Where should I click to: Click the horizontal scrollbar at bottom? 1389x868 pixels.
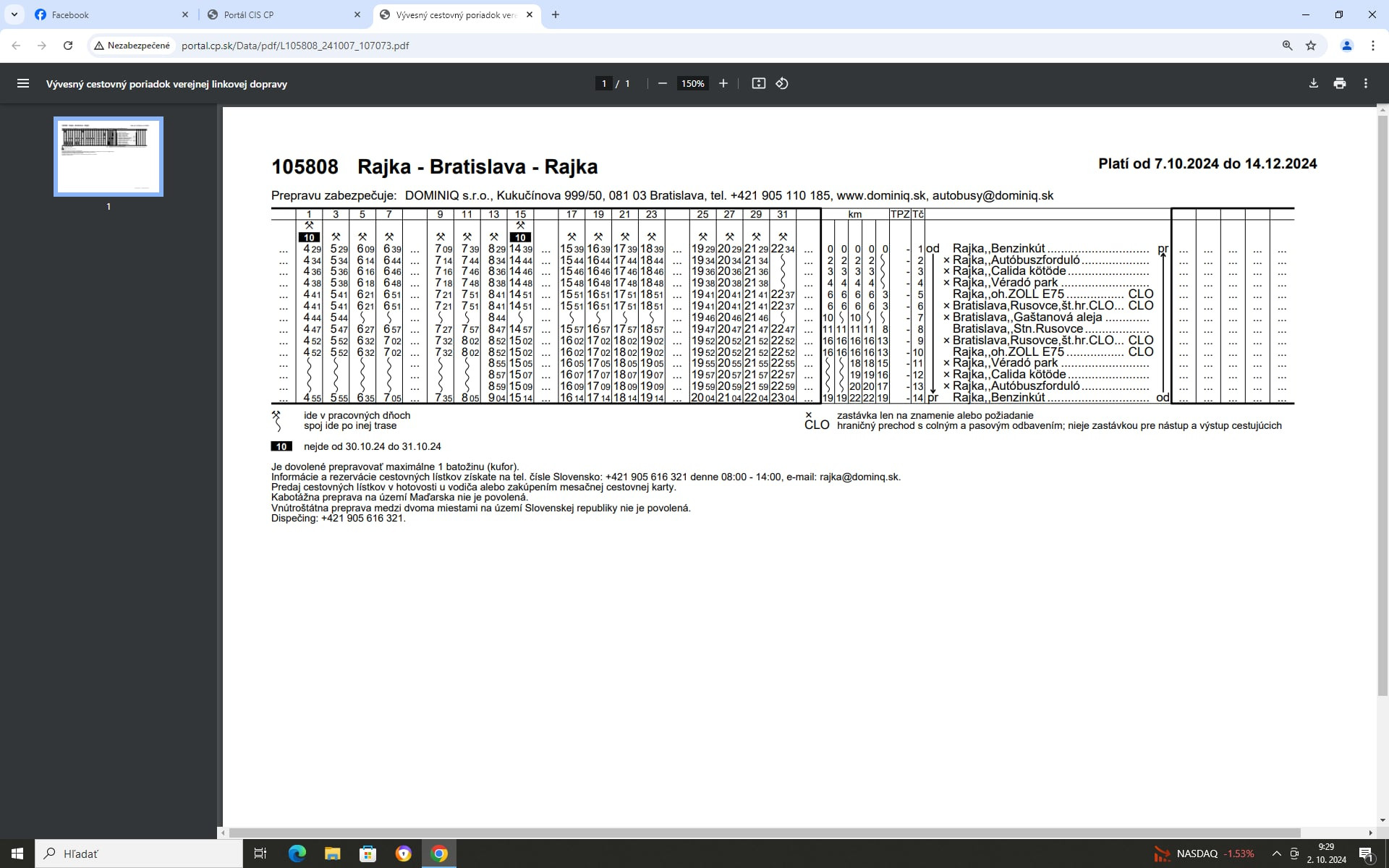[x=764, y=833]
